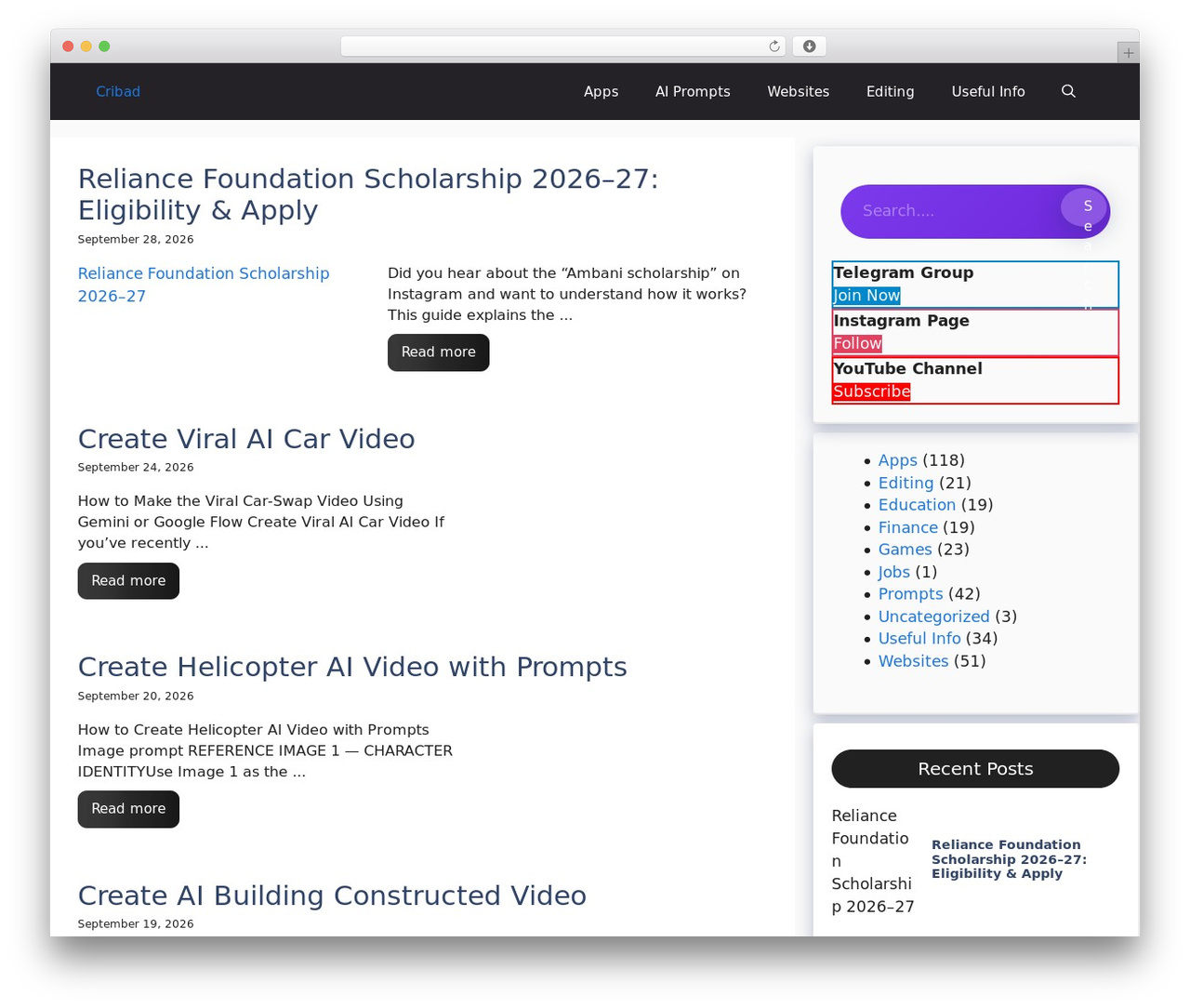Image resolution: width=1190 pixels, height=1008 pixels.
Task: Open a new browser tab with plus
Action: coord(1128,53)
